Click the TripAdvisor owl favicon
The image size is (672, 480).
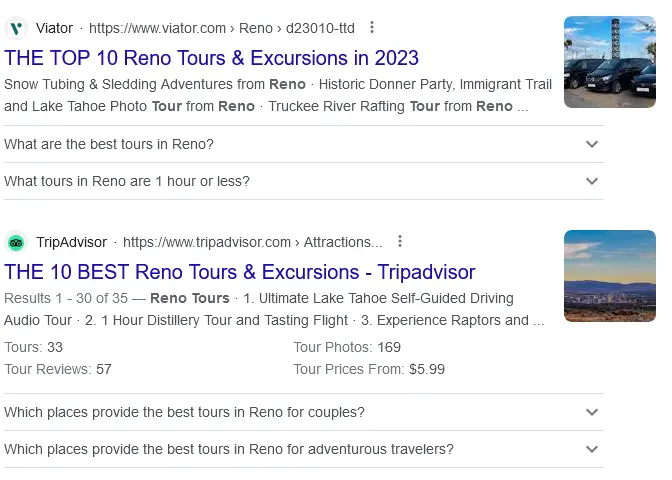16,243
